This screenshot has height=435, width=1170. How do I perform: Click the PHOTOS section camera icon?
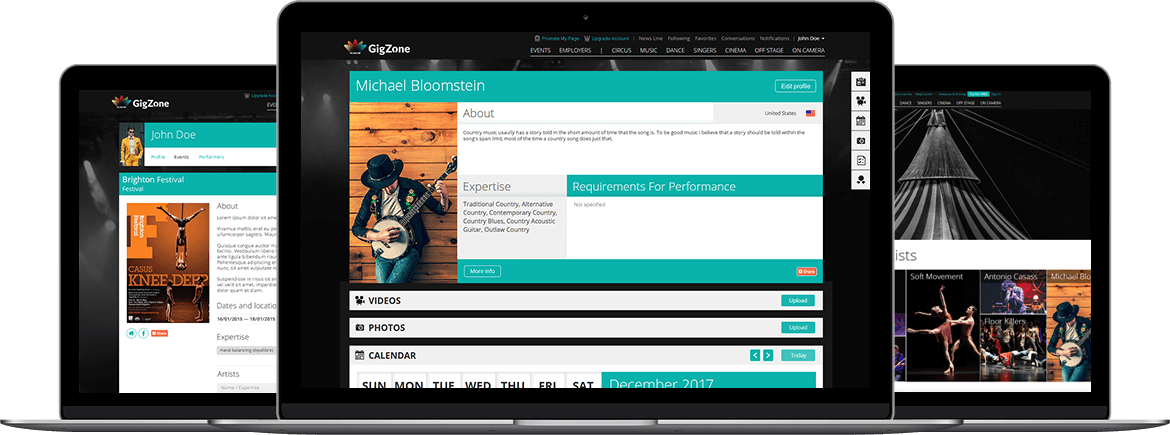(x=360, y=328)
